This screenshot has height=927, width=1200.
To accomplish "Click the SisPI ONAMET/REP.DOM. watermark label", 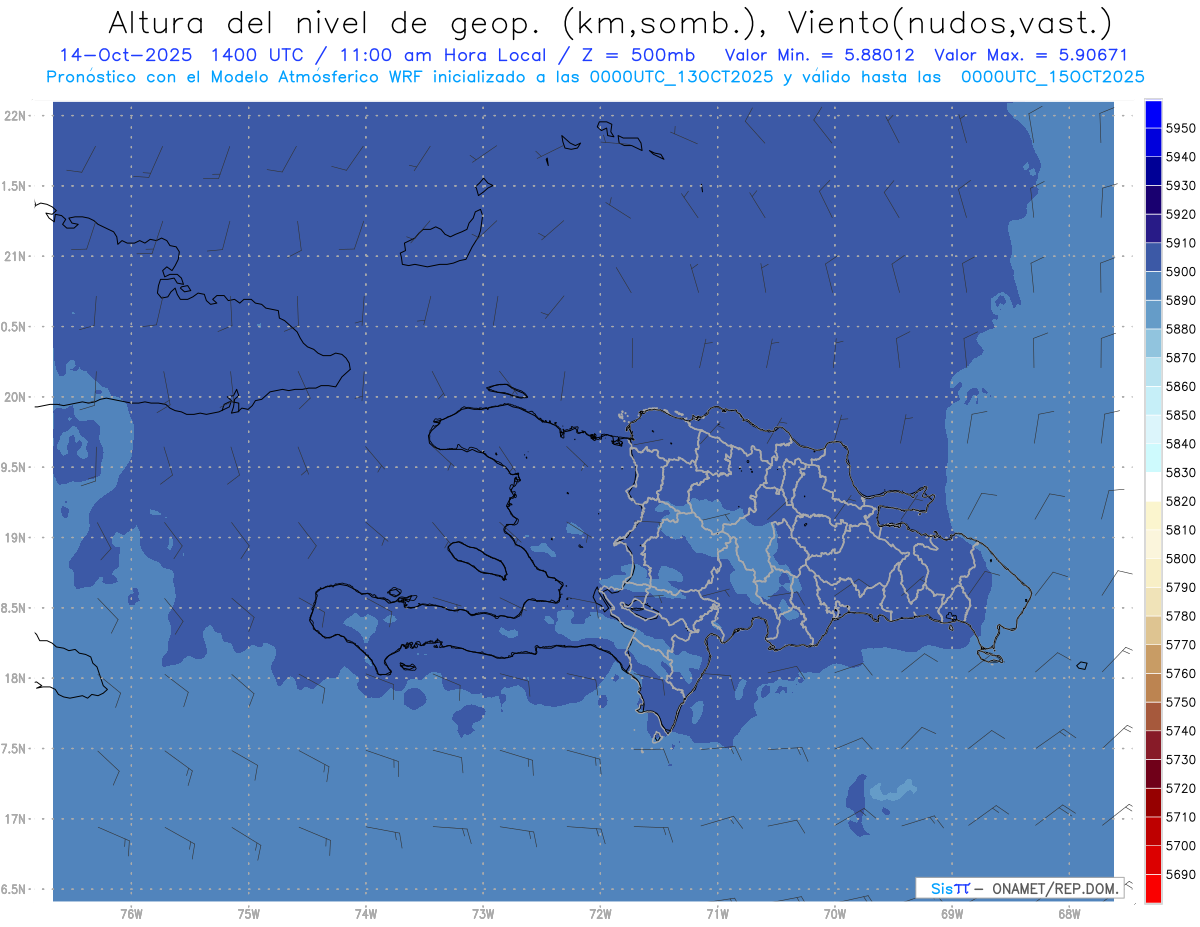I will tap(1018, 888).
